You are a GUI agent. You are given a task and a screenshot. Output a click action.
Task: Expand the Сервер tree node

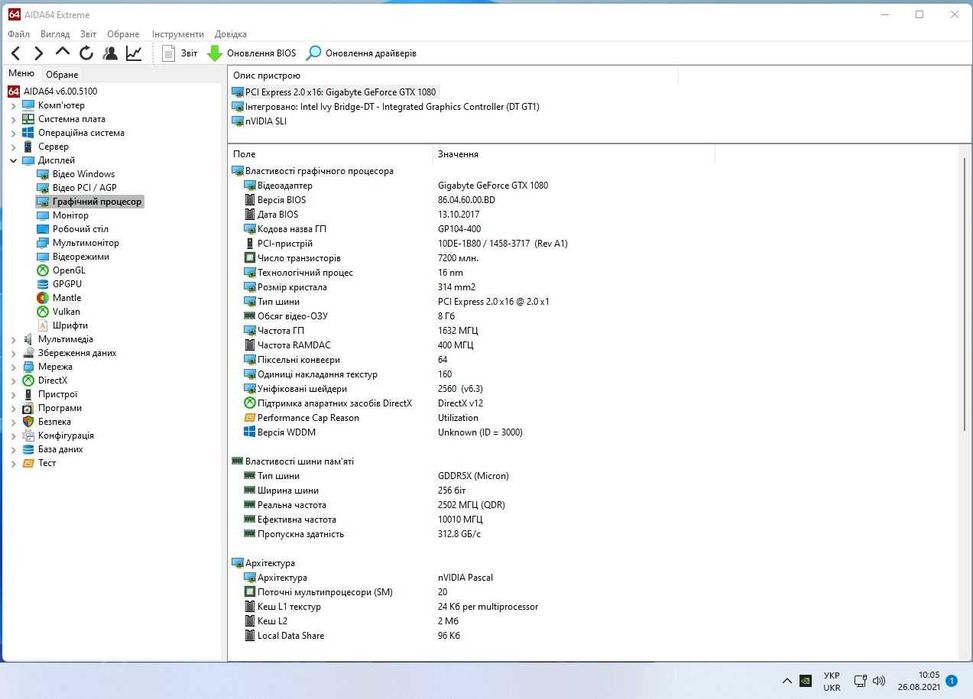(13, 147)
